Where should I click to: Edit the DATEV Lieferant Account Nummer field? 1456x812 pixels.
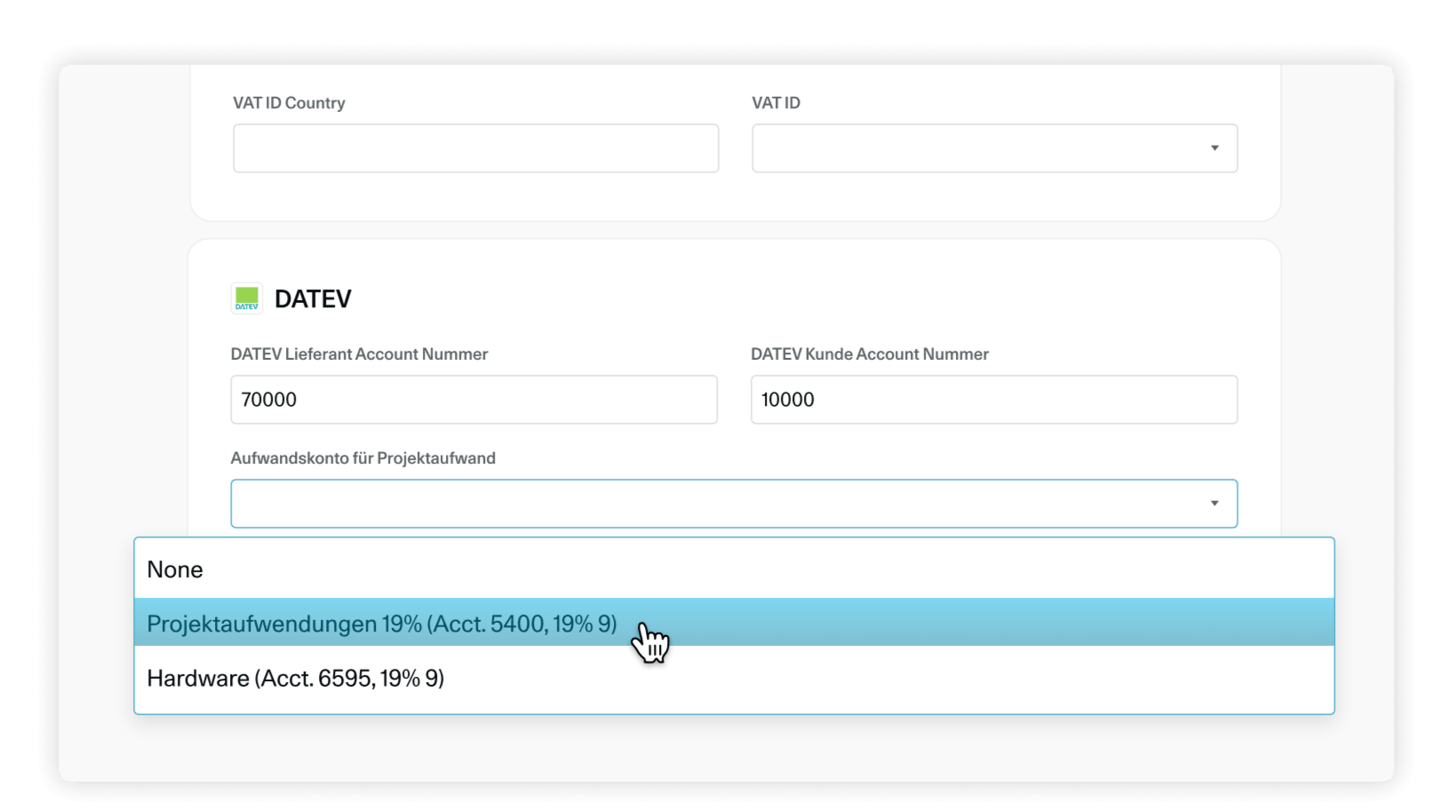click(473, 400)
